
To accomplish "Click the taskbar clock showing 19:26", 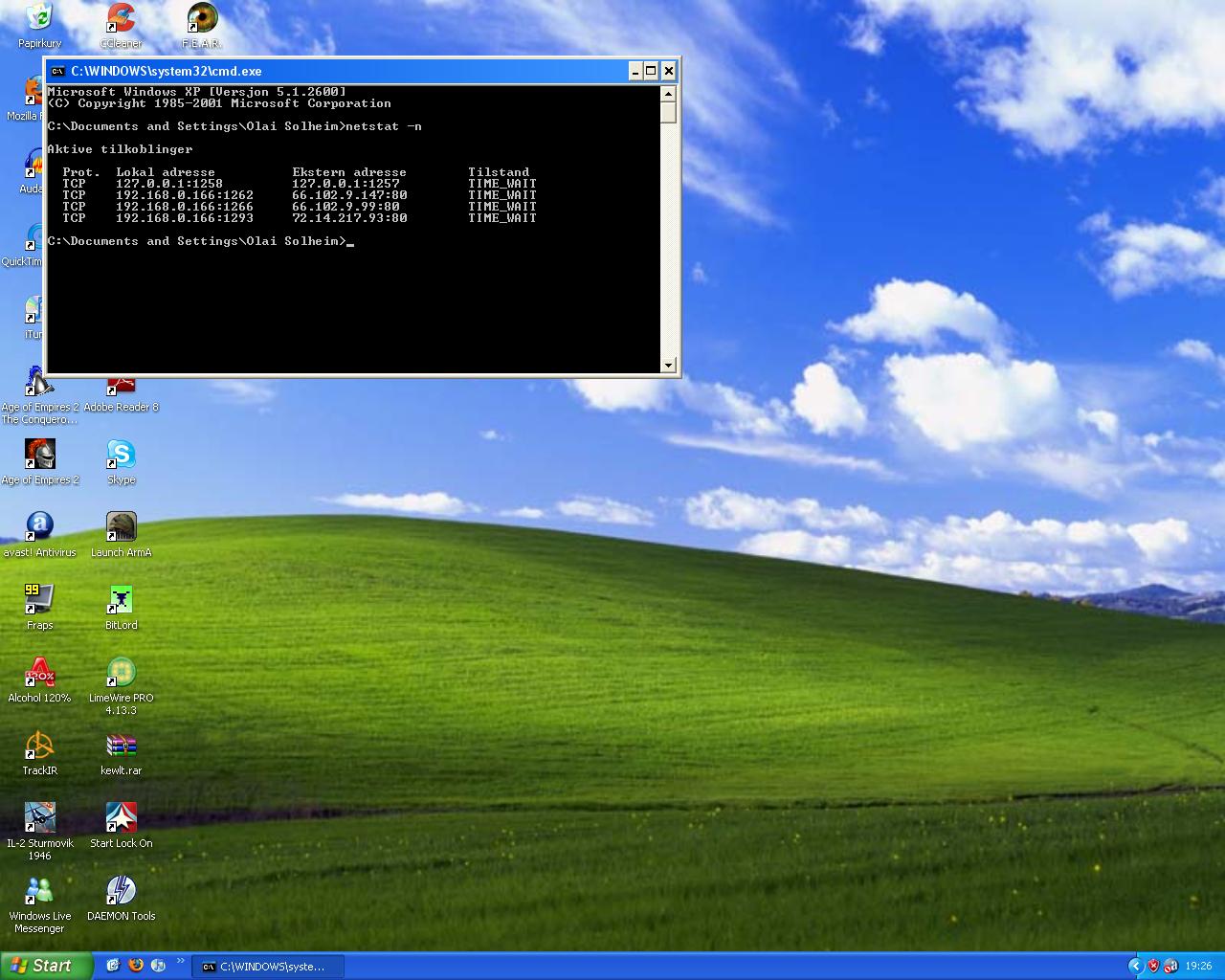I will [1198, 967].
